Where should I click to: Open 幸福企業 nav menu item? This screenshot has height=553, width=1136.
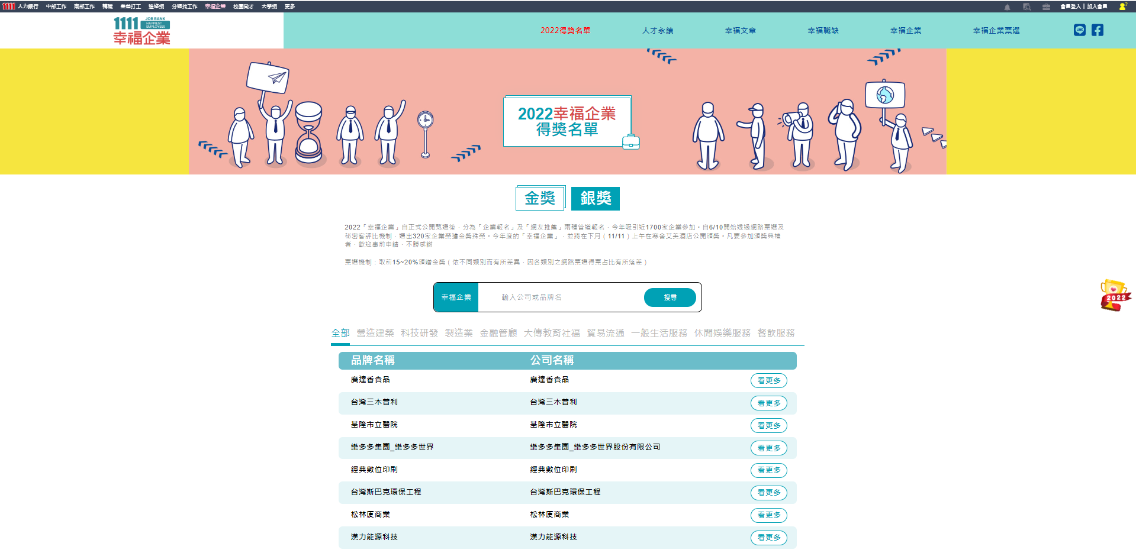[x=906, y=31]
